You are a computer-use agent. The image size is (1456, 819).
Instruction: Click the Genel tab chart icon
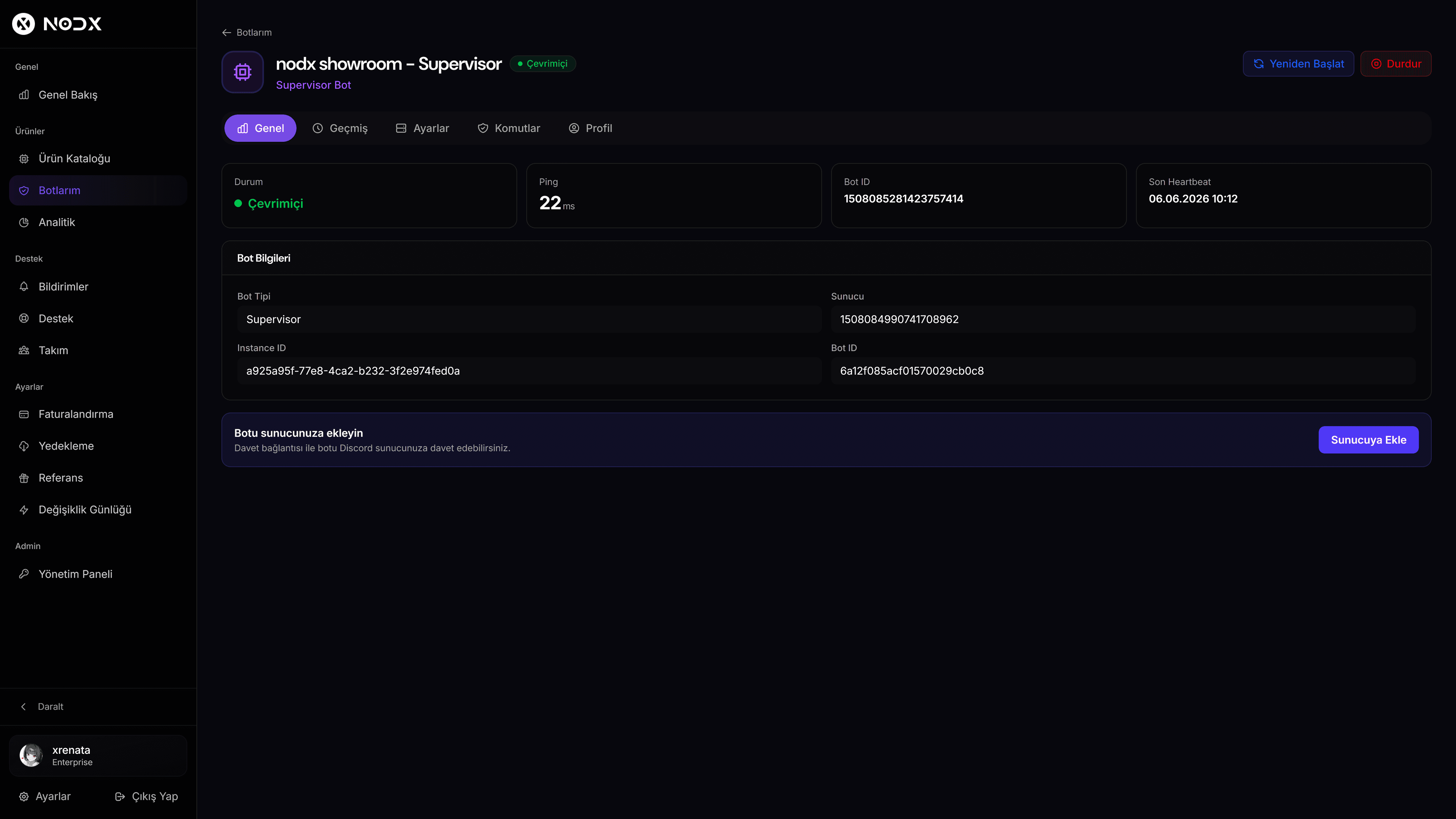tap(243, 128)
